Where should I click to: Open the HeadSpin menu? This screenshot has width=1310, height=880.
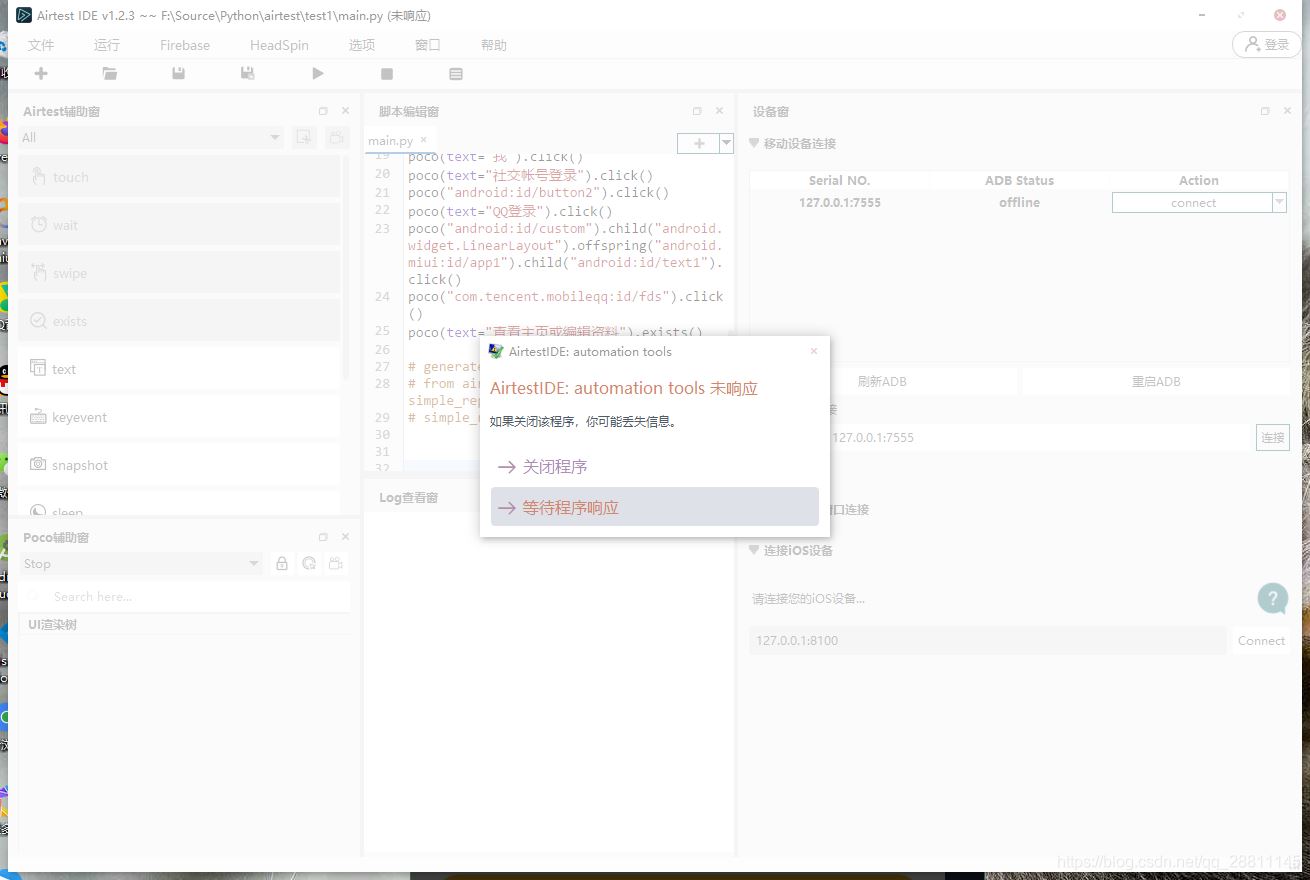279,45
